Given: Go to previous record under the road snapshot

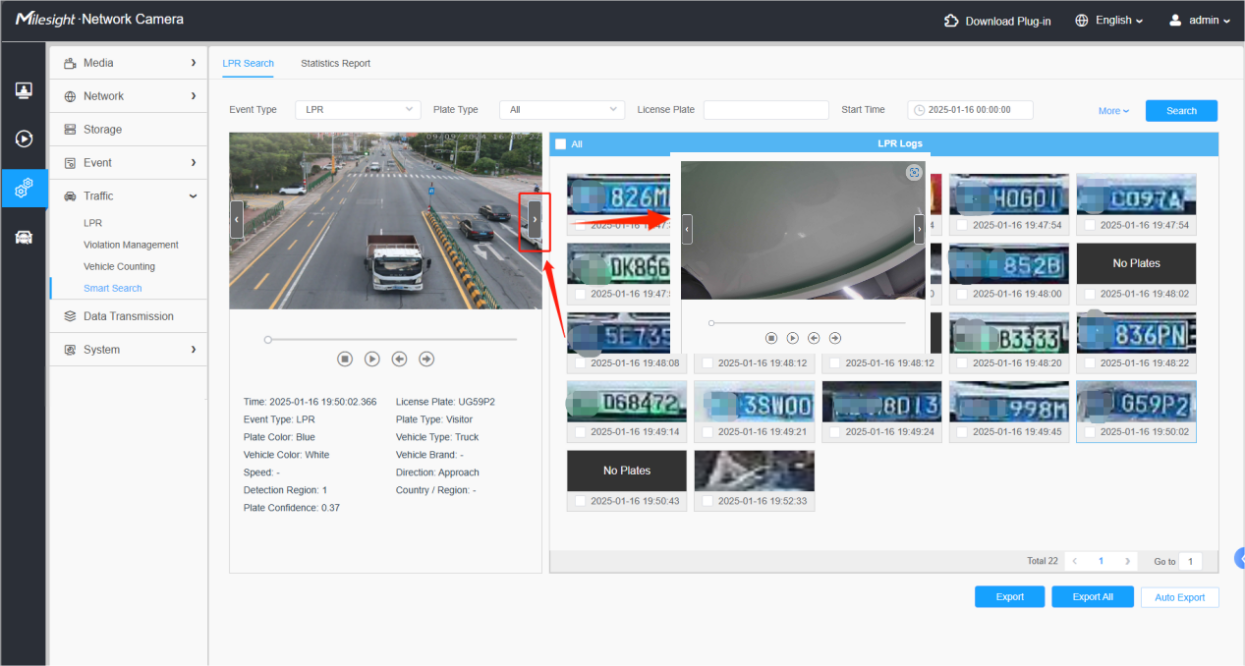Looking at the screenshot, I should pos(399,359).
